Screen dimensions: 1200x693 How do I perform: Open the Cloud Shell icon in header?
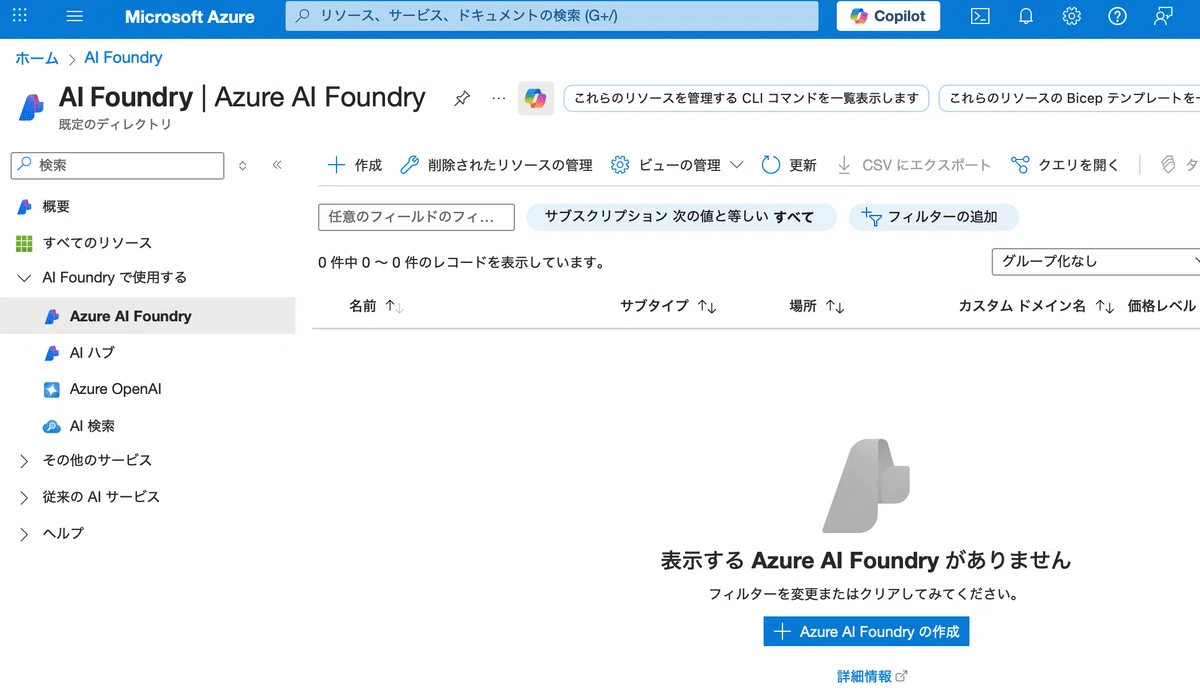(981, 16)
